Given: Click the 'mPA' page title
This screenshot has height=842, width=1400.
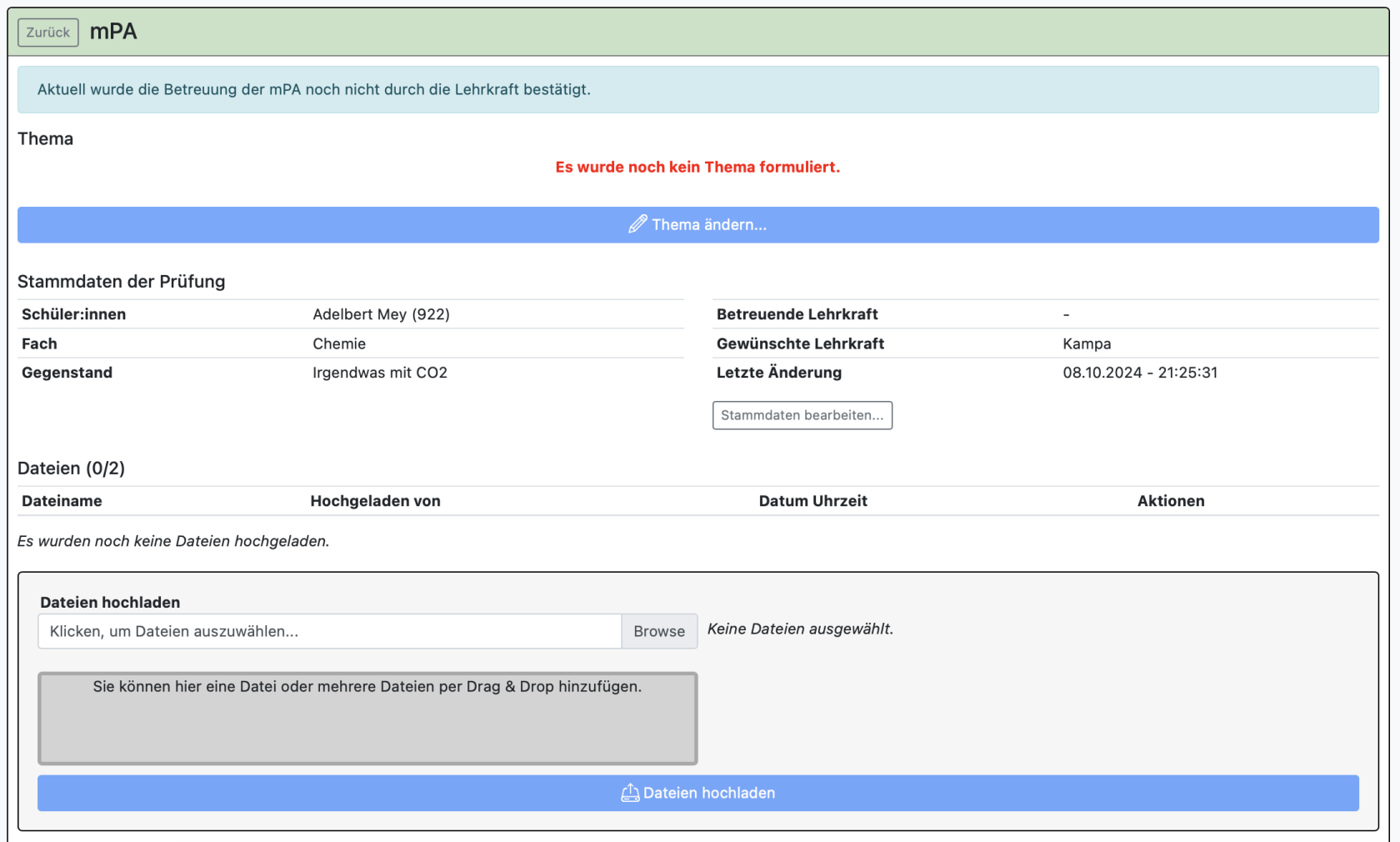Looking at the screenshot, I should click(113, 32).
